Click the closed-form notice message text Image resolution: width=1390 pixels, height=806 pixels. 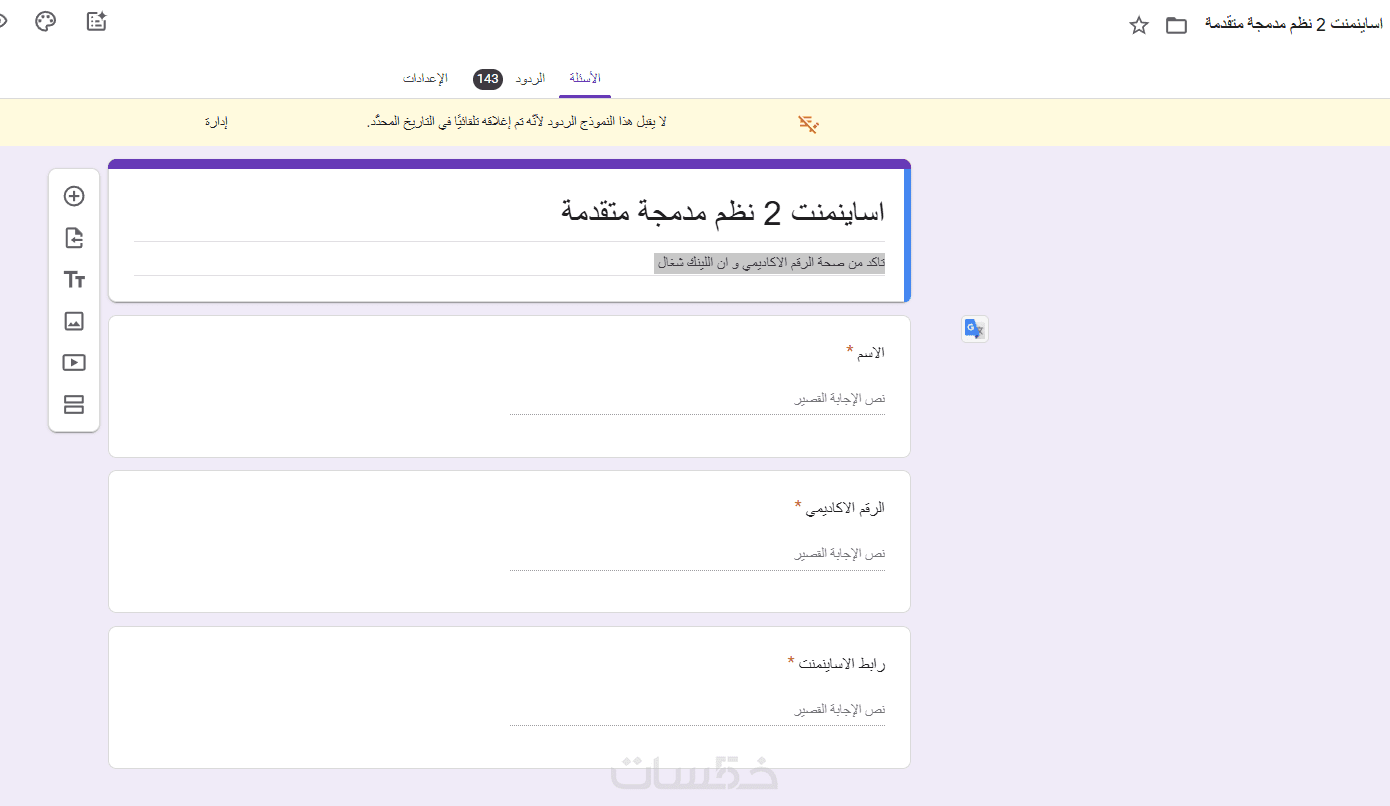pos(517,122)
